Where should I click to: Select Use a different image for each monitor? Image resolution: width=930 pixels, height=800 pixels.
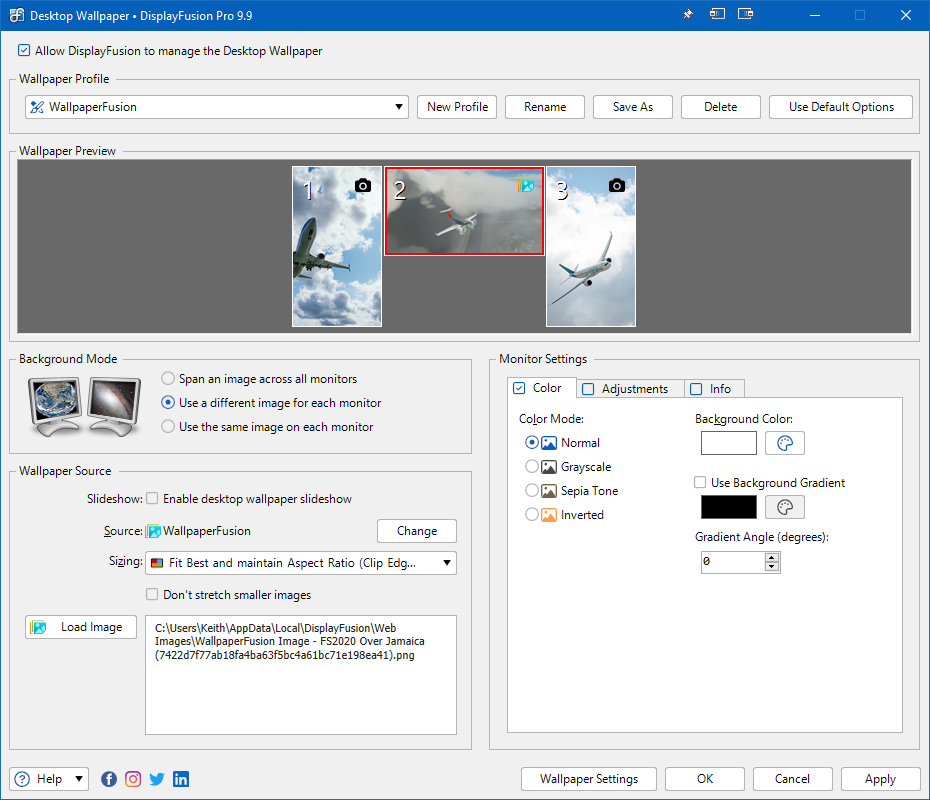coord(168,403)
